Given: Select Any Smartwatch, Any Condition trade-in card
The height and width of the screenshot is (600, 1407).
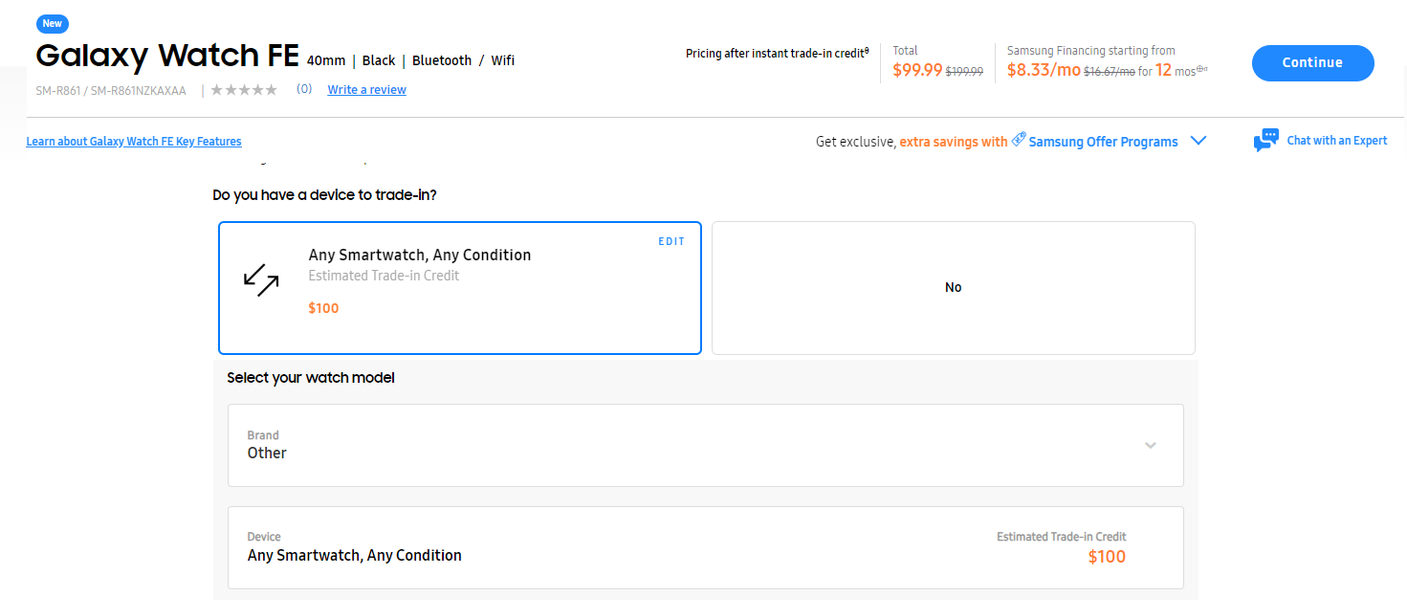Looking at the screenshot, I should (x=459, y=288).
